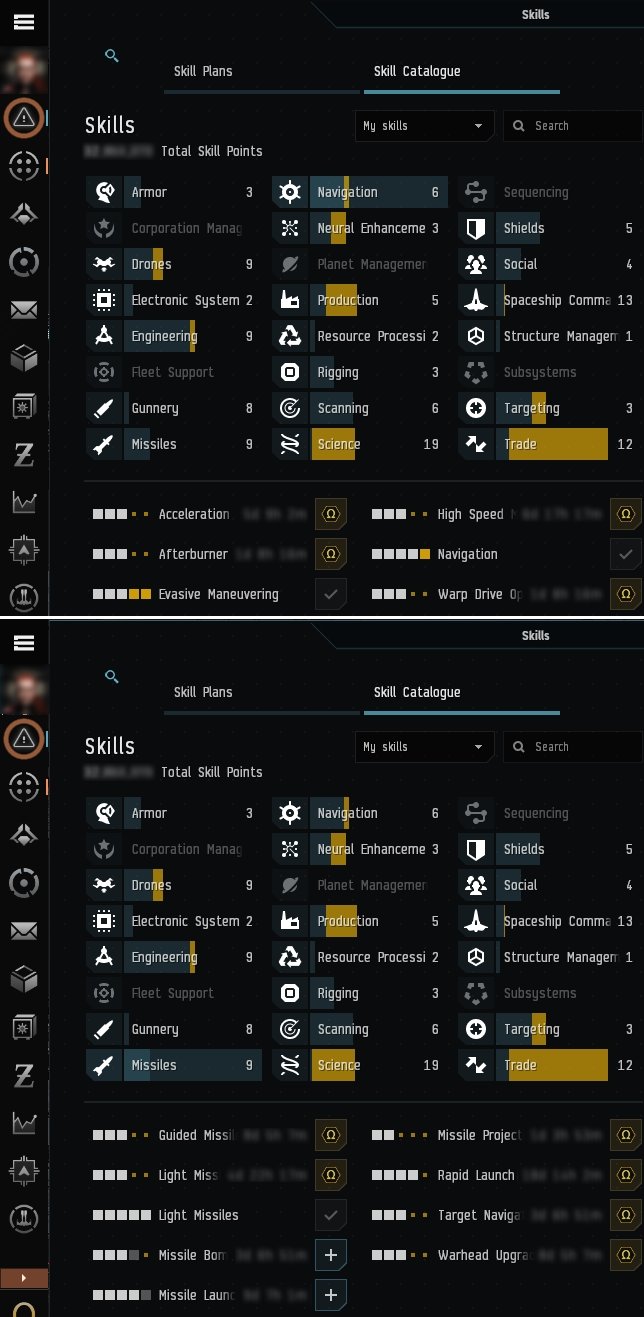Toggle the checkmark beside Evasive Maneuvering
This screenshot has height=1317, width=644.
pyautogui.click(x=331, y=594)
